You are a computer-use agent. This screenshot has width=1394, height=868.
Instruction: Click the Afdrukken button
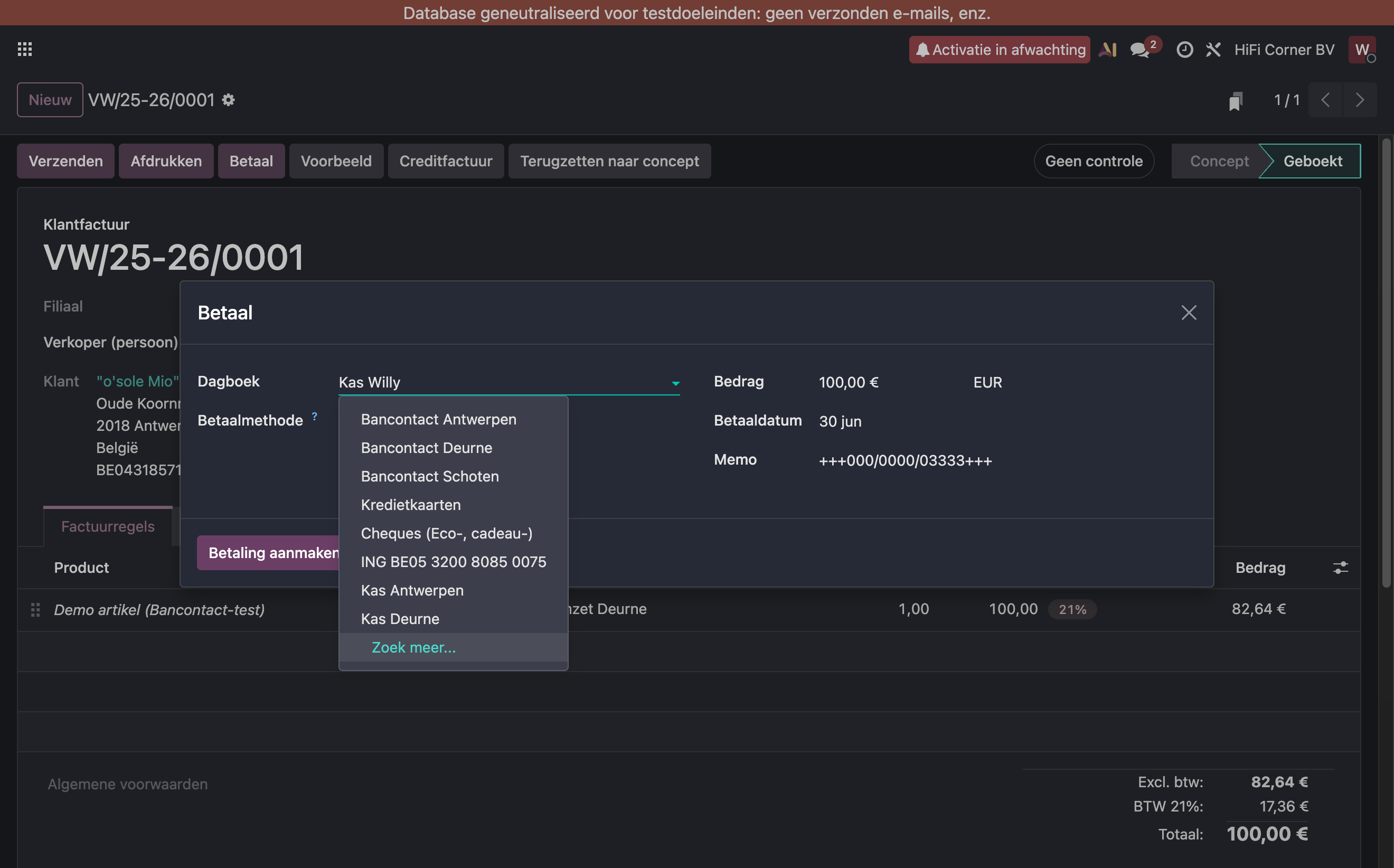166,162
